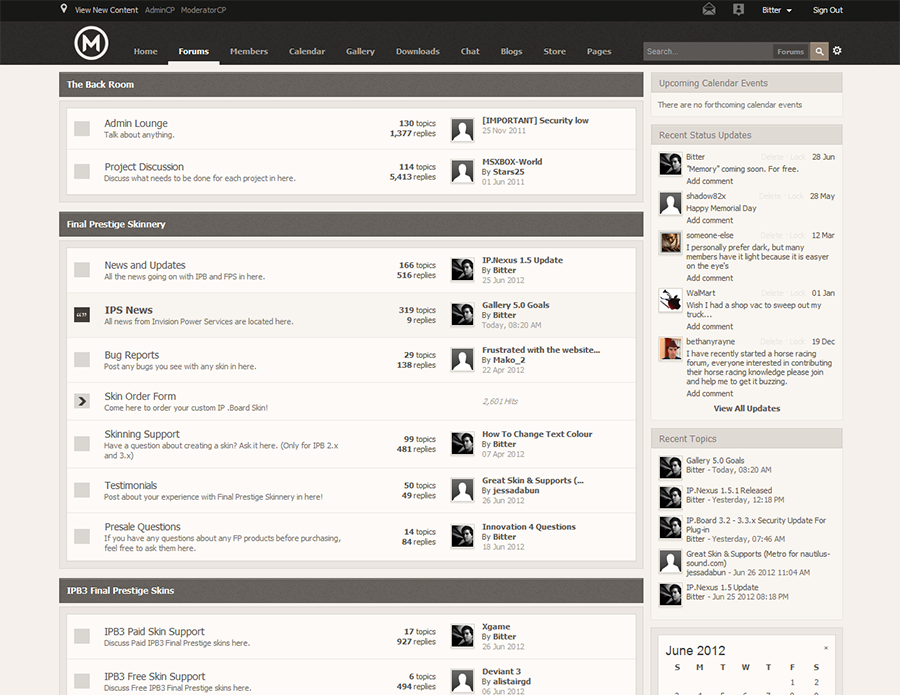Click Project Discussion forum status icon
The width and height of the screenshot is (900, 695).
coord(82,172)
